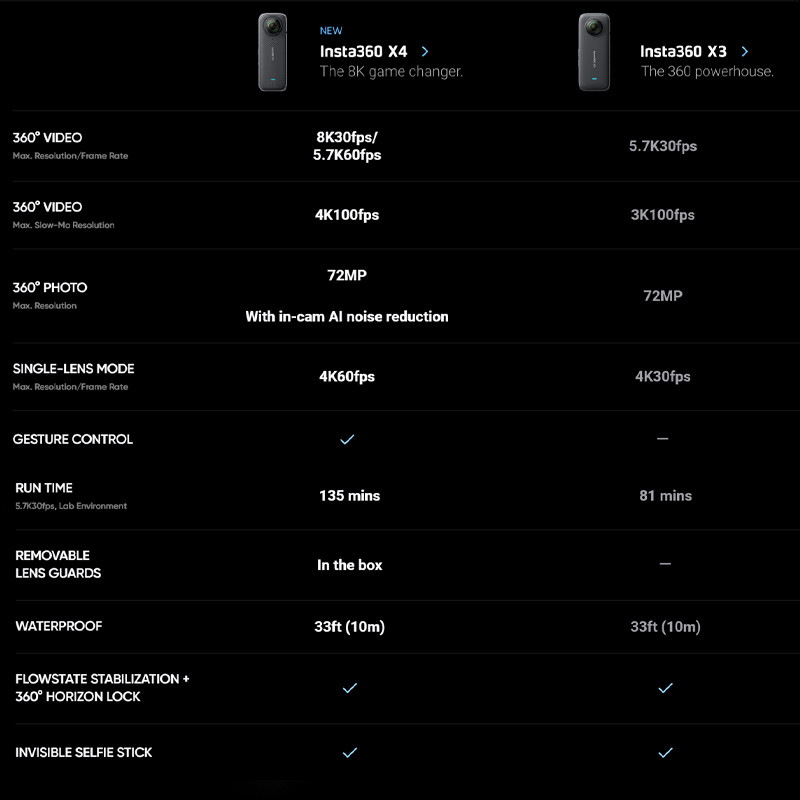The height and width of the screenshot is (800, 800).
Task: Click the X4 135 mins run time
Action: coord(349,495)
